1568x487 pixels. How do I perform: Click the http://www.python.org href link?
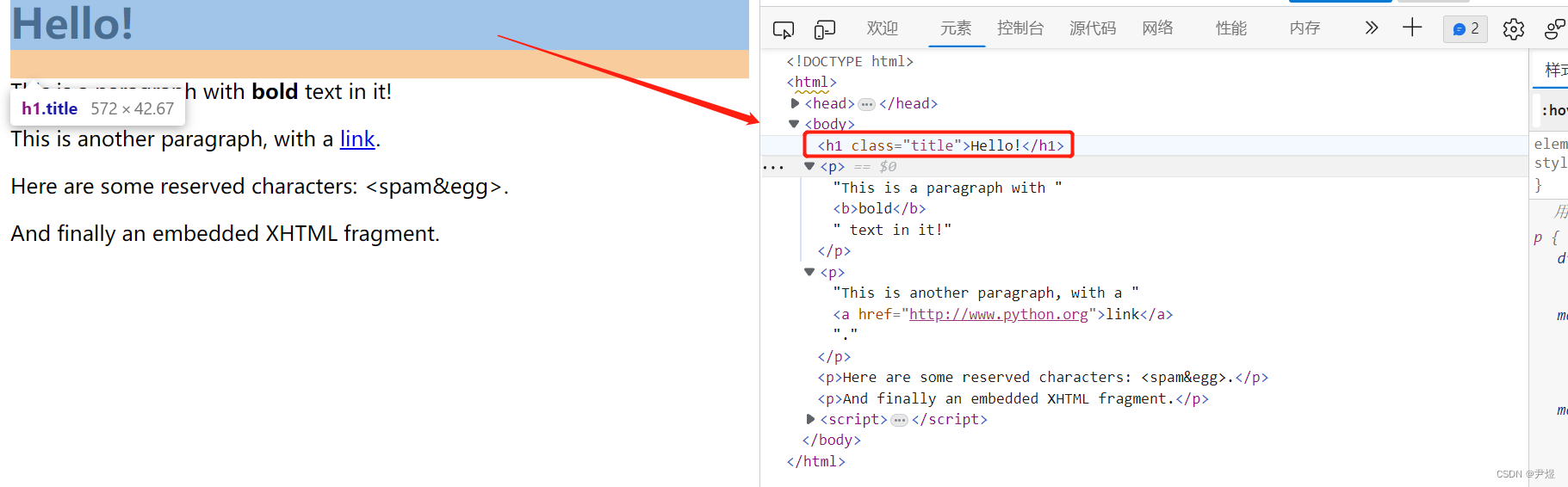click(x=999, y=314)
